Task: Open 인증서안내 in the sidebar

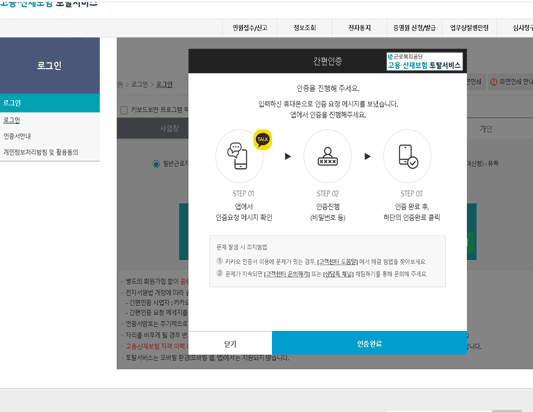Action: pyautogui.click(x=17, y=136)
